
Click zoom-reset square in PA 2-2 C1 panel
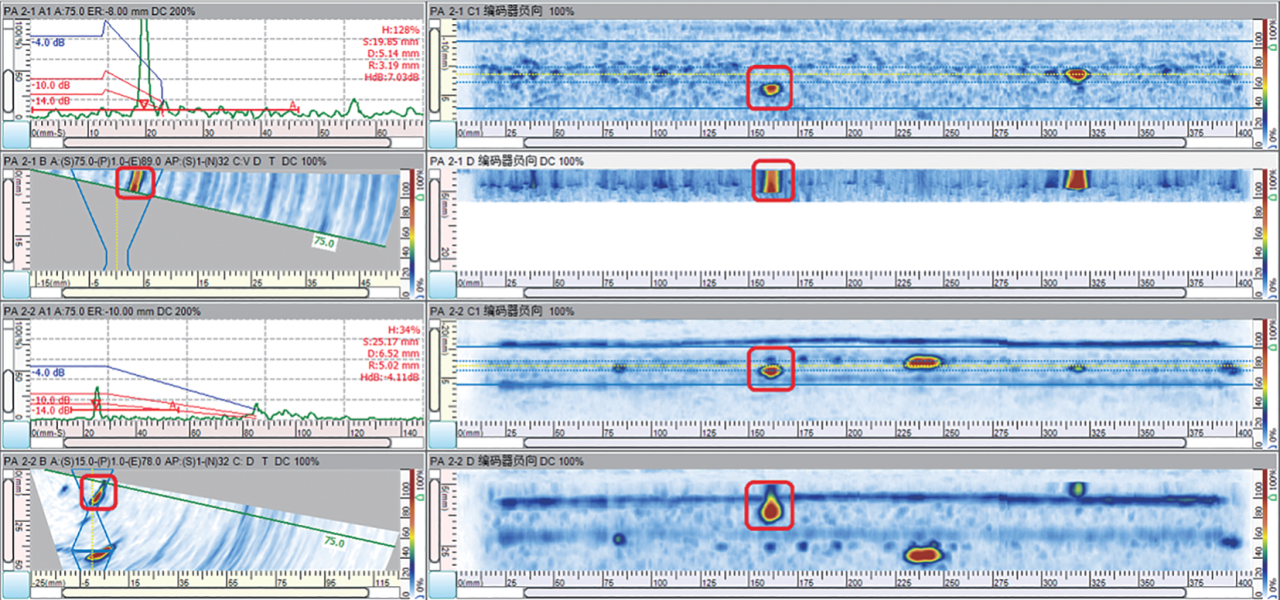[441, 436]
